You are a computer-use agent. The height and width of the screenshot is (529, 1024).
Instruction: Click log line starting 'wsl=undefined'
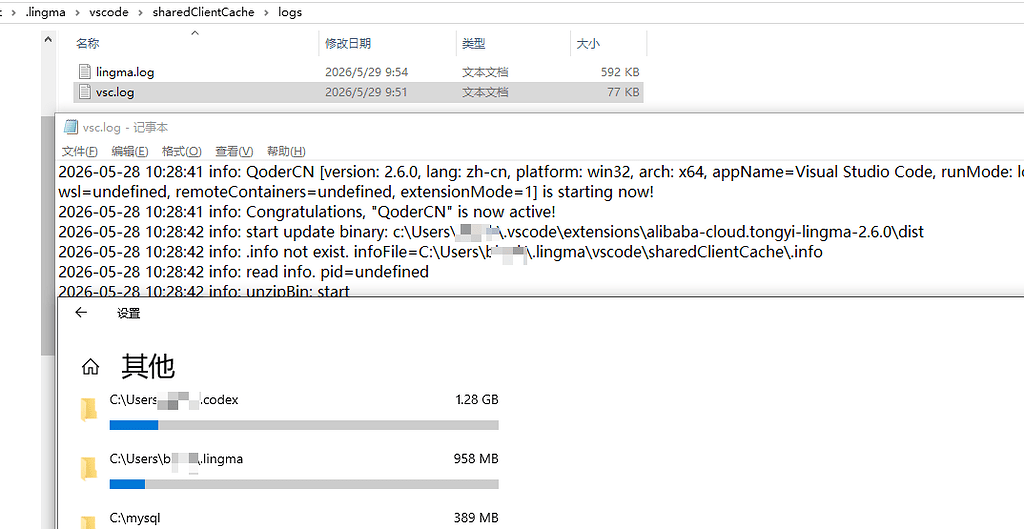point(356,192)
